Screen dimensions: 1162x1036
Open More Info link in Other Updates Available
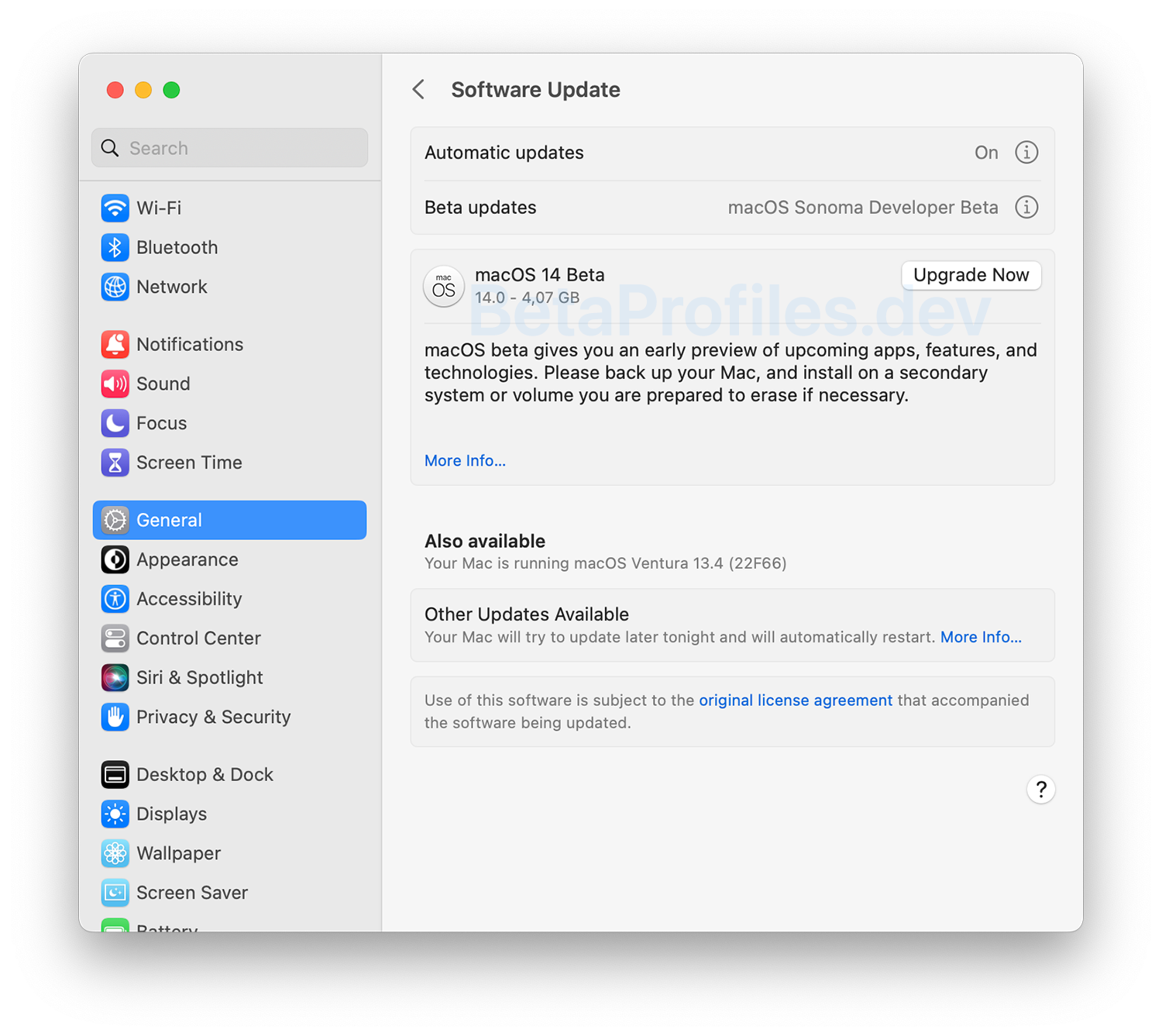coord(981,637)
